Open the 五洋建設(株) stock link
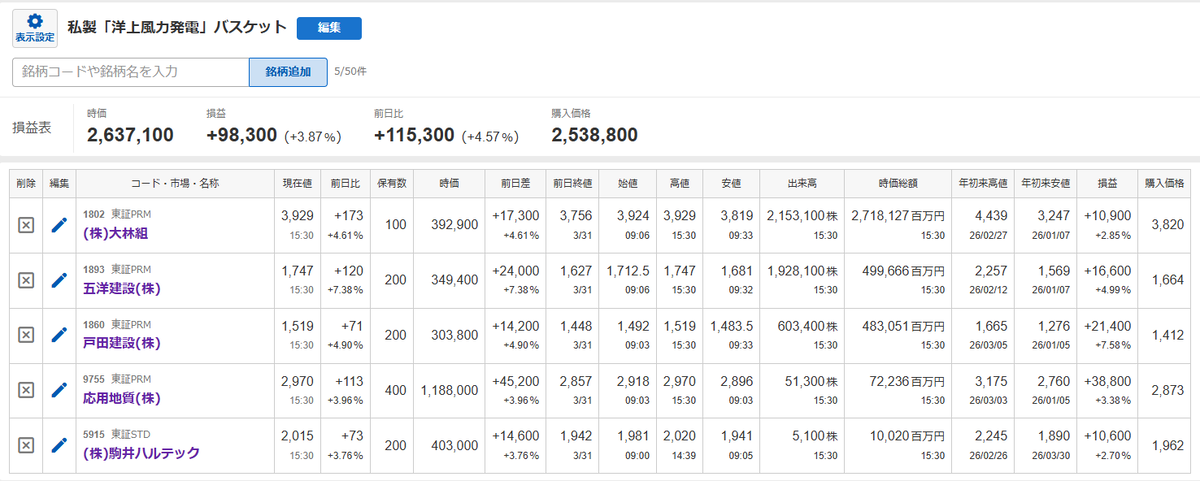 tap(121, 289)
